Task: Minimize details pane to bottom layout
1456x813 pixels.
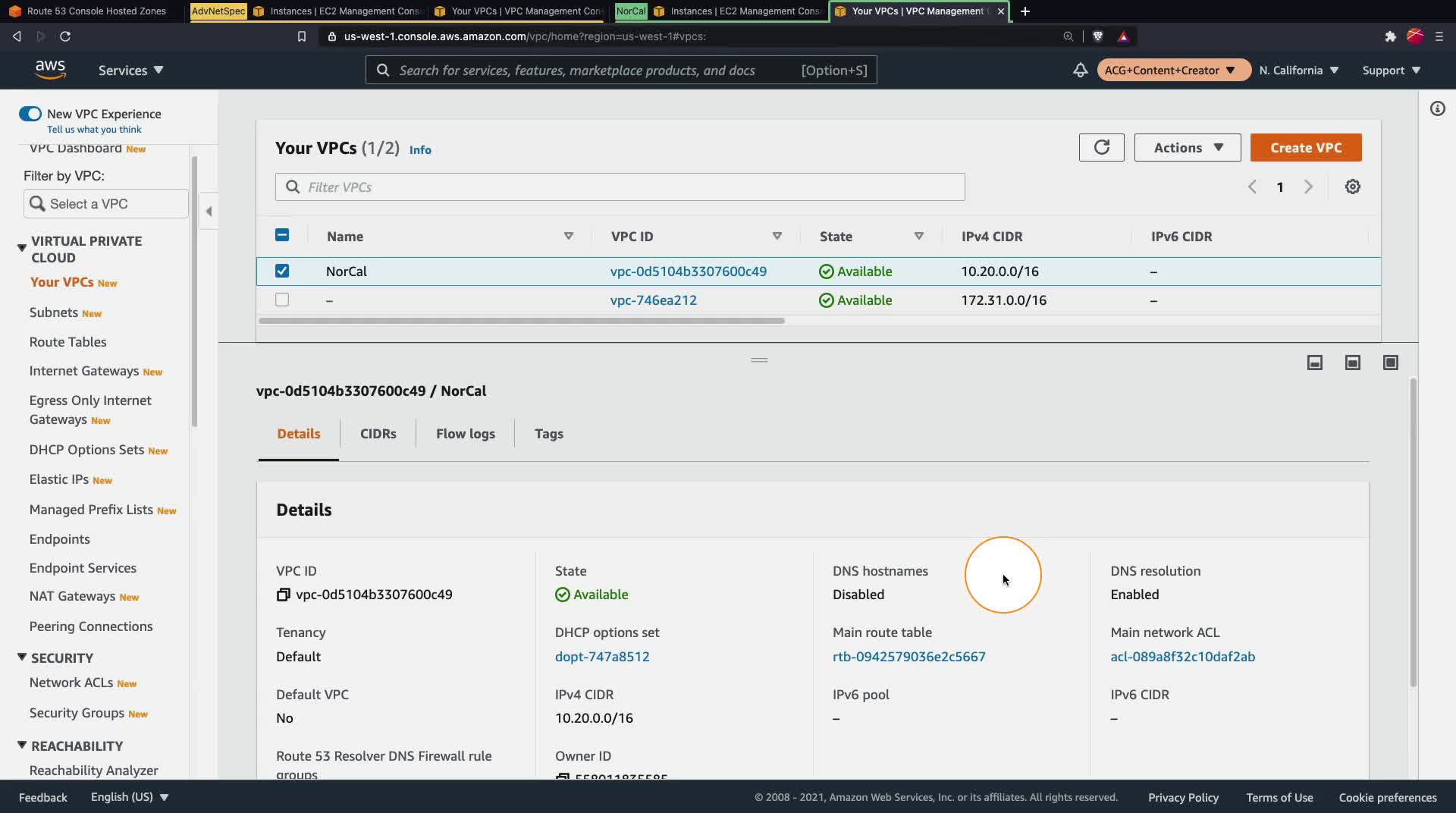Action: point(1315,363)
